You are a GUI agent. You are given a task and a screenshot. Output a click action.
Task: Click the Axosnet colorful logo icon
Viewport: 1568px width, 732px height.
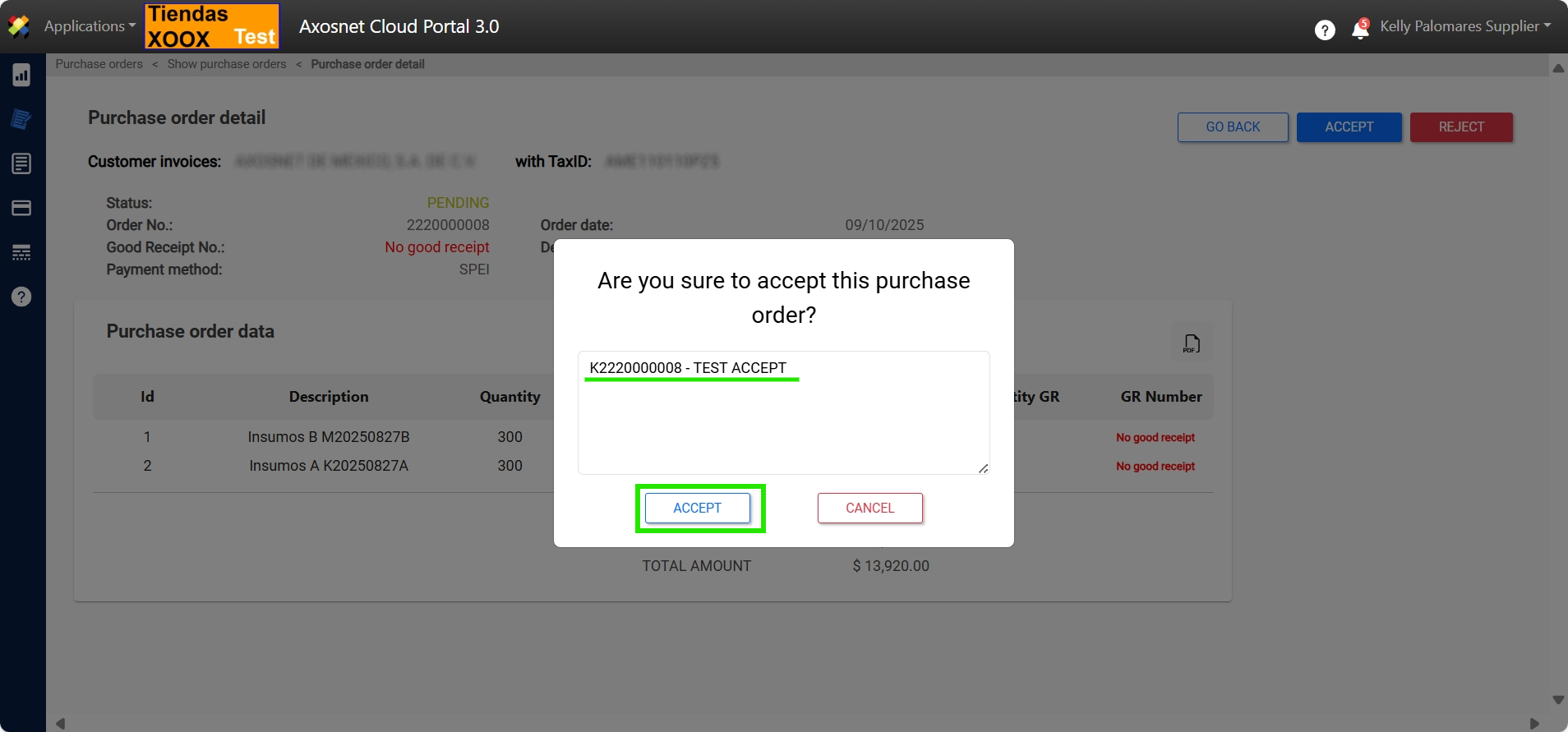click(x=18, y=26)
